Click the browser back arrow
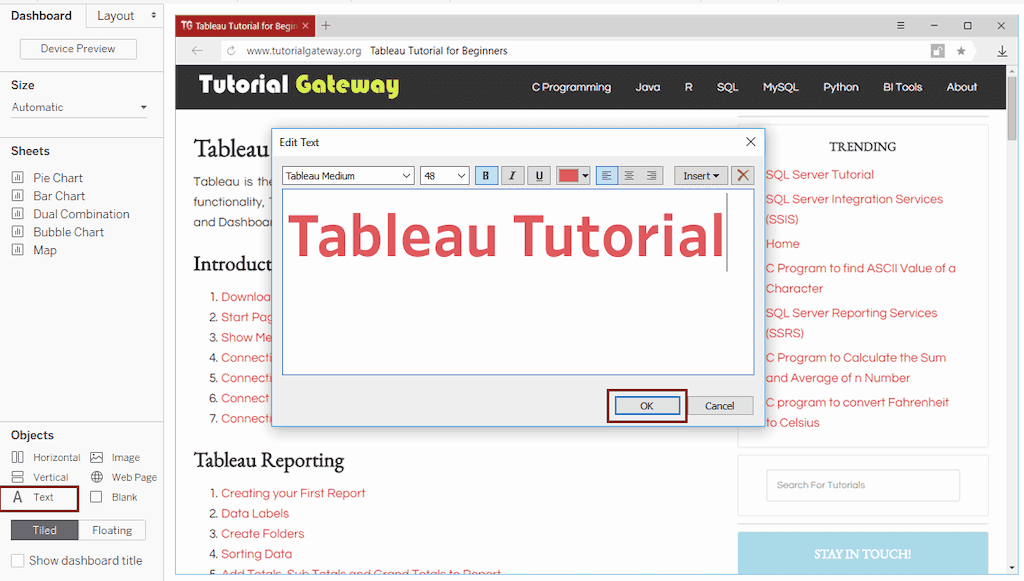Screen dimensions: 1024x581 point(197,51)
